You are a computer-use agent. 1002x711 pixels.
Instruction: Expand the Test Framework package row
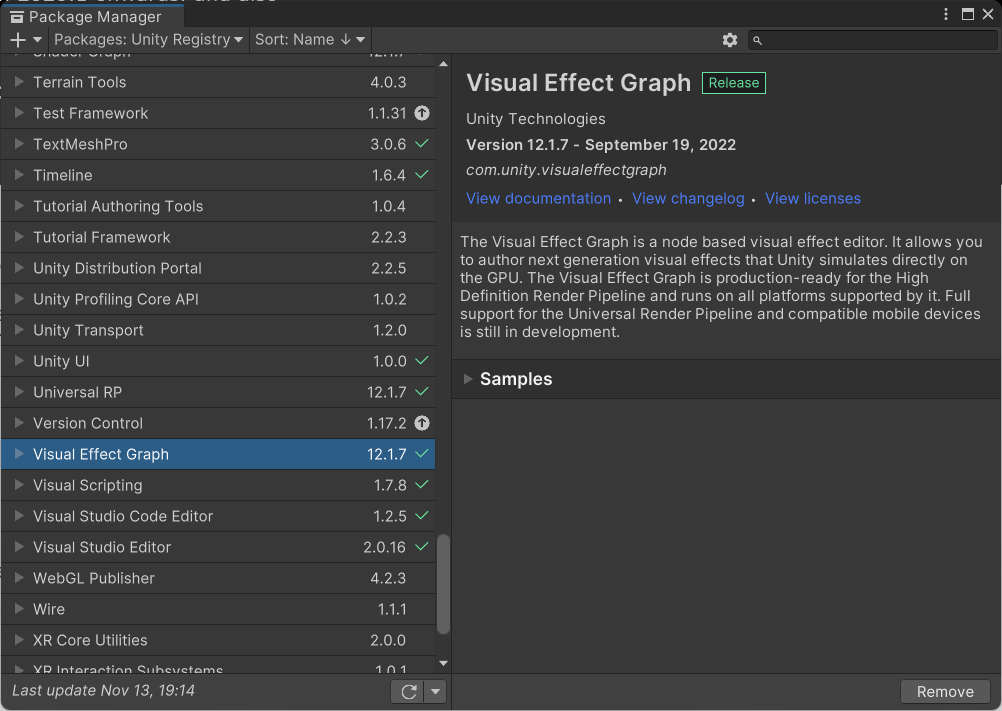[x=19, y=113]
